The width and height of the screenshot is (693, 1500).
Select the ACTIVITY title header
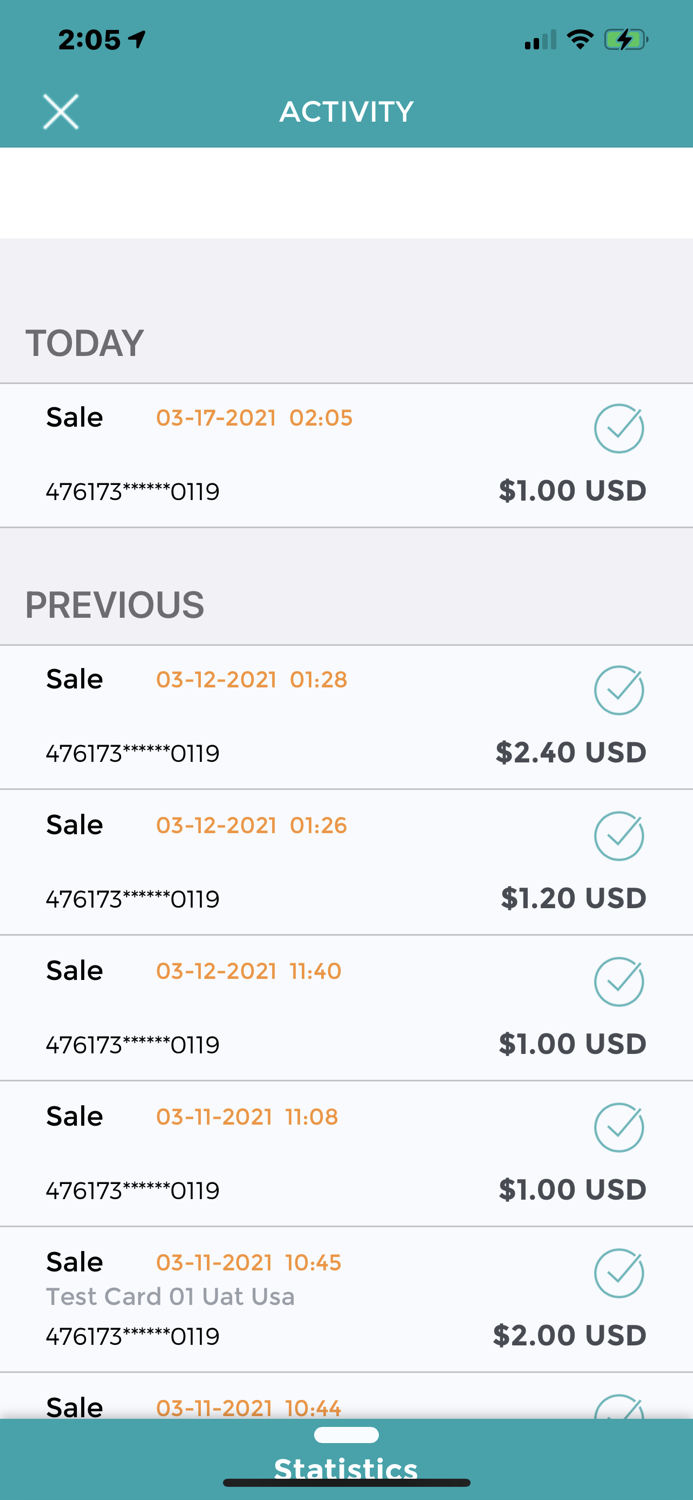pos(346,111)
